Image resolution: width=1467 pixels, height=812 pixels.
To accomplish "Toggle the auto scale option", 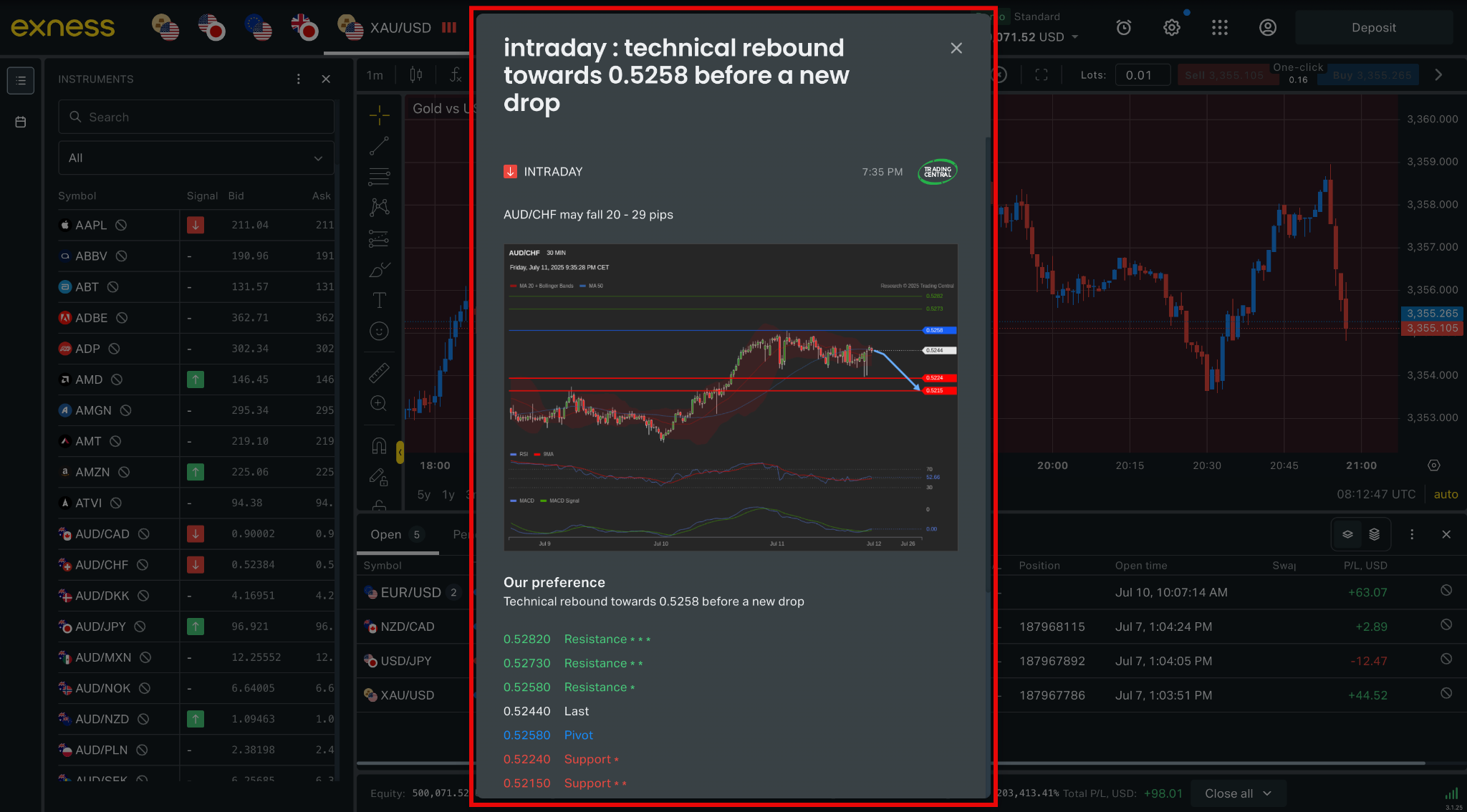I will (1446, 494).
